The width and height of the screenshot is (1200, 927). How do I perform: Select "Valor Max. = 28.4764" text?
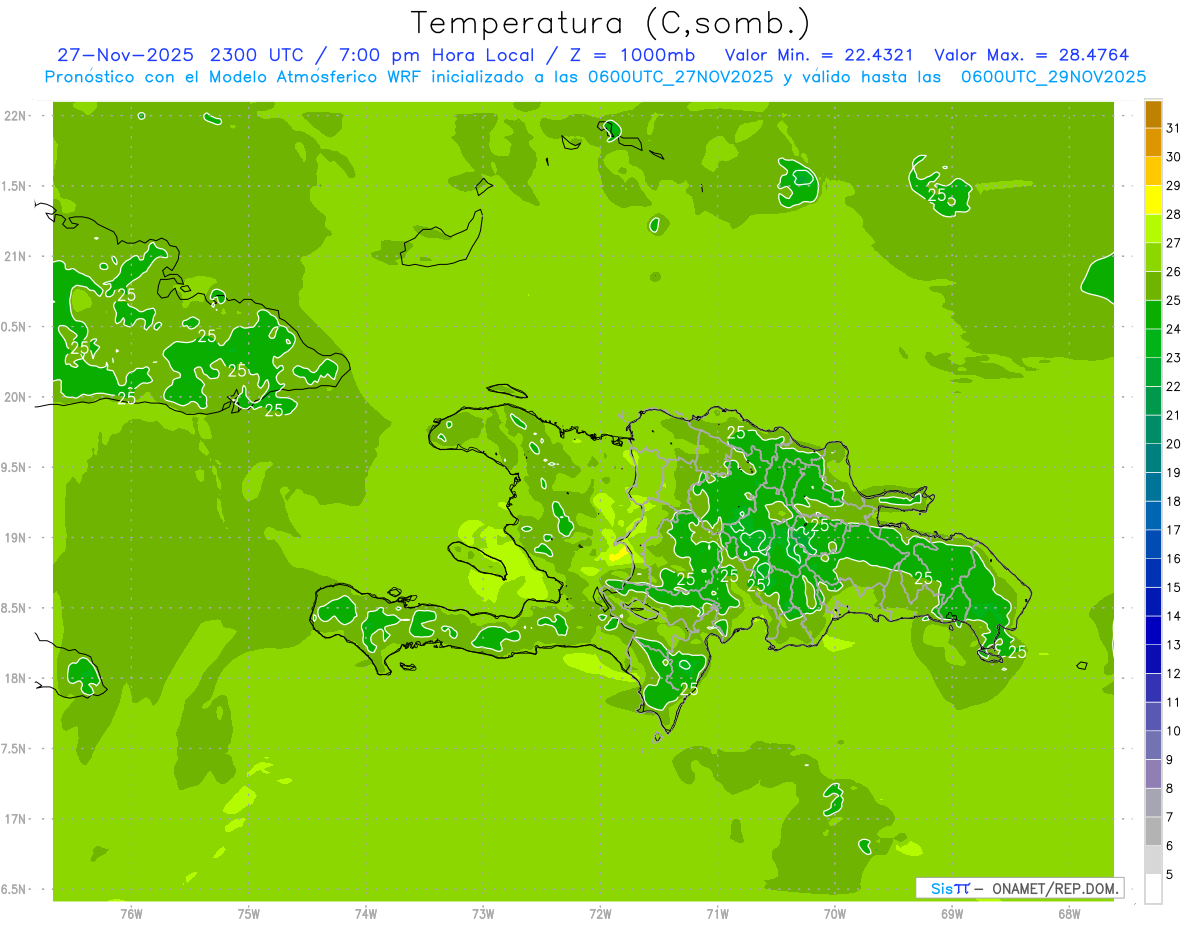pos(1031,55)
